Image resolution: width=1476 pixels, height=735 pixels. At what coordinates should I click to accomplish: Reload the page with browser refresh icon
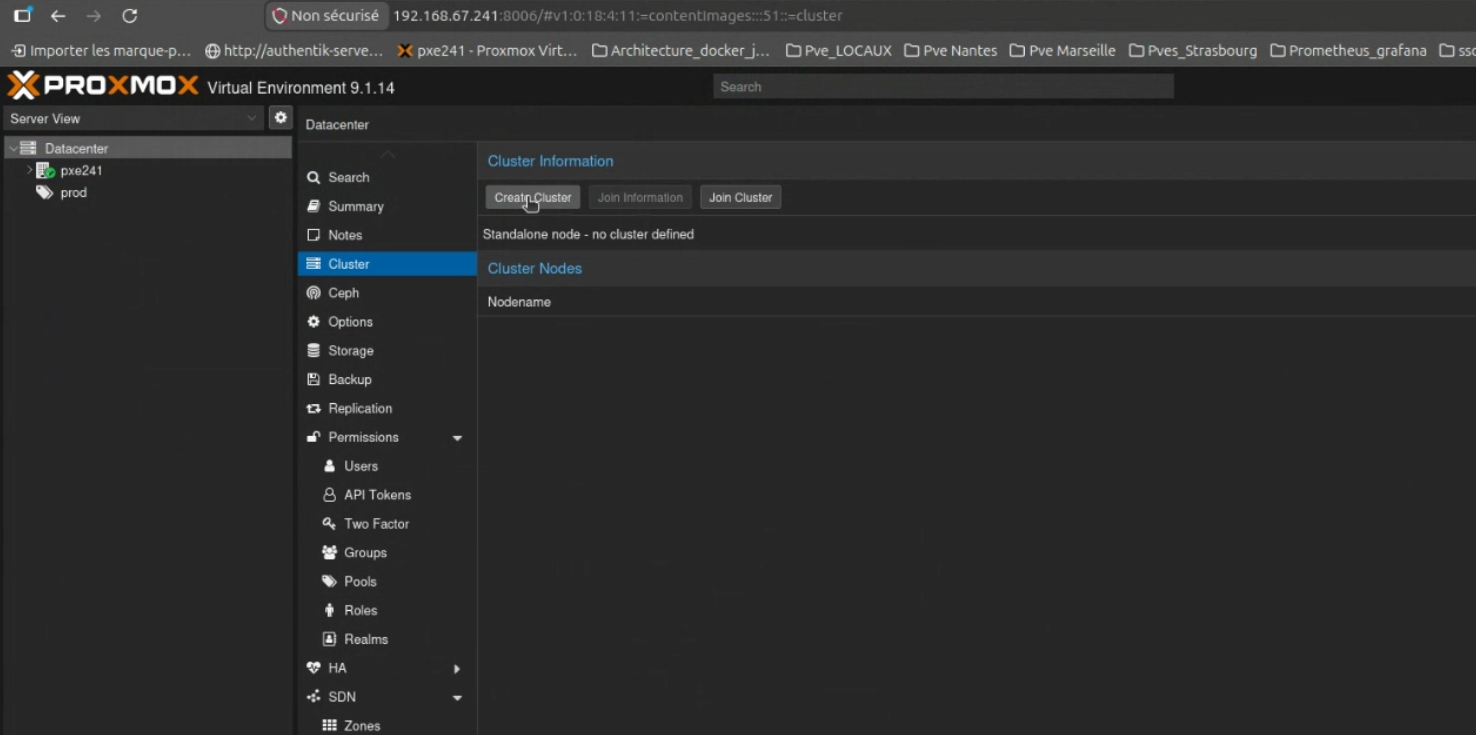click(129, 16)
